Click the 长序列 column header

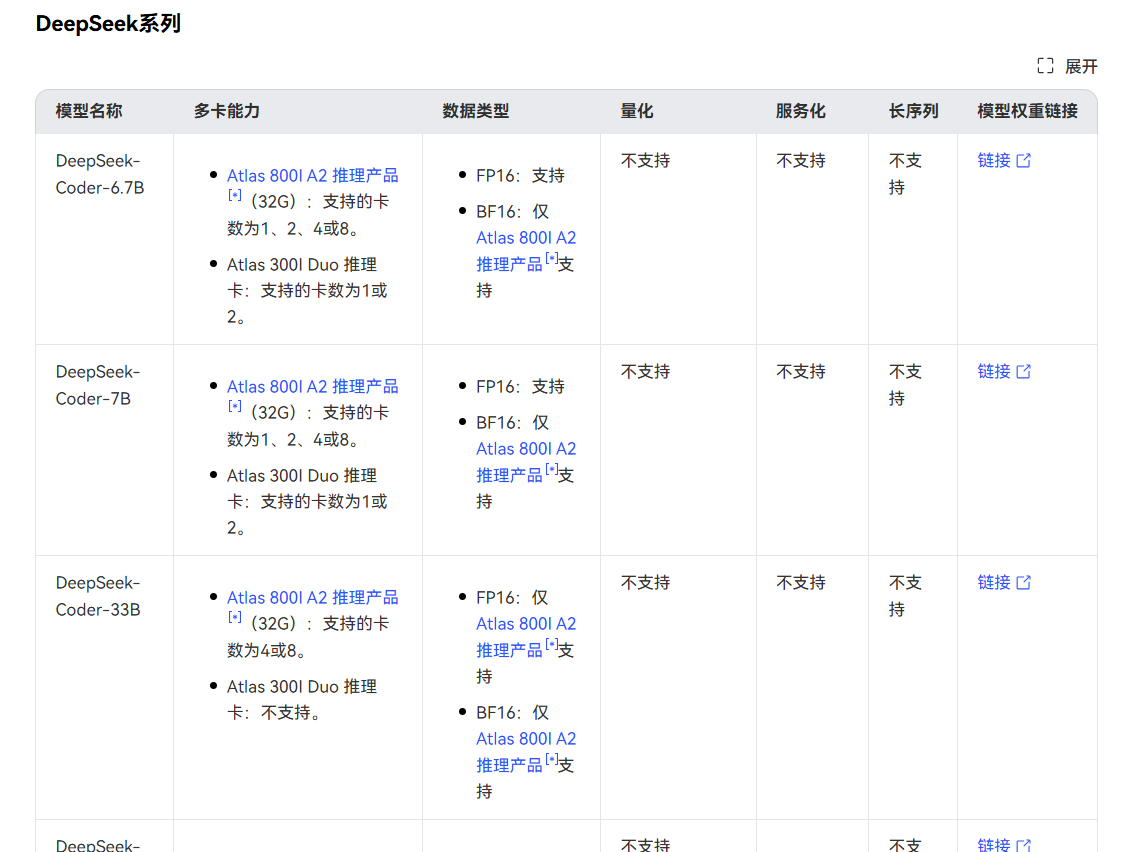pyautogui.click(x=913, y=111)
